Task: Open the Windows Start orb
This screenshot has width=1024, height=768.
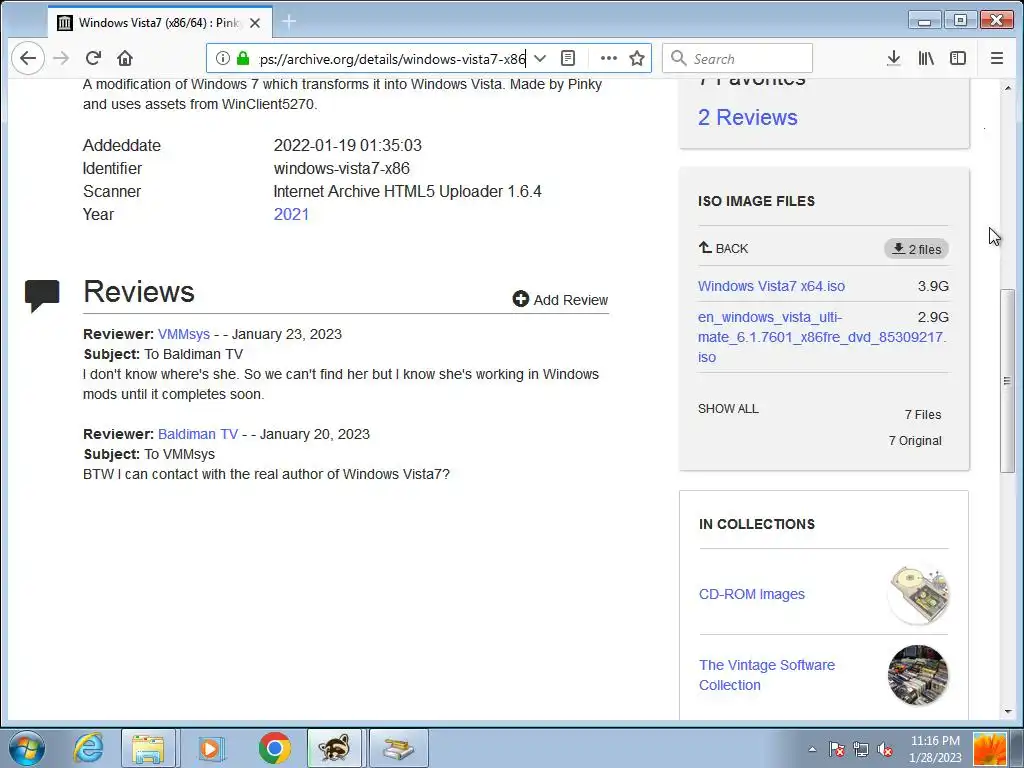Action: click(x=27, y=748)
